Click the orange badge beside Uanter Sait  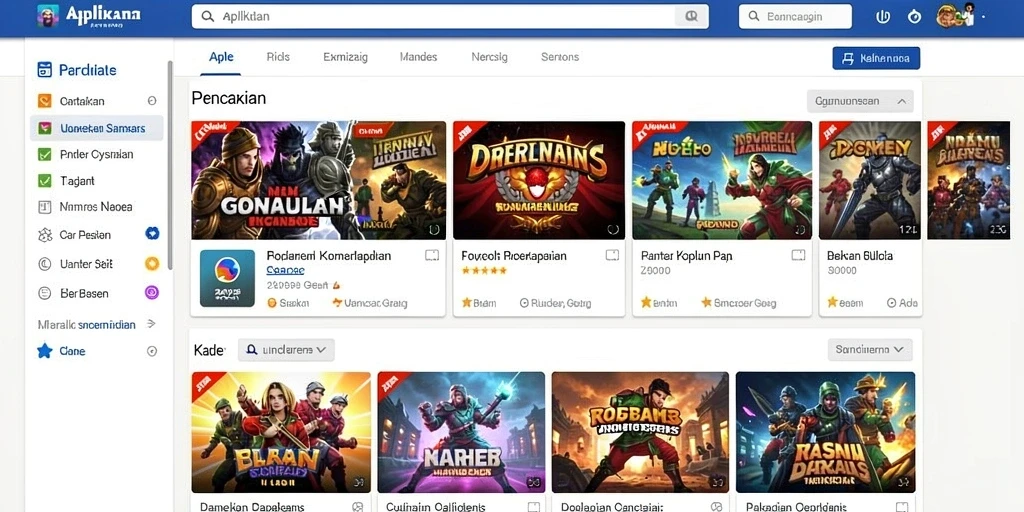pyautogui.click(x=152, y=263)
